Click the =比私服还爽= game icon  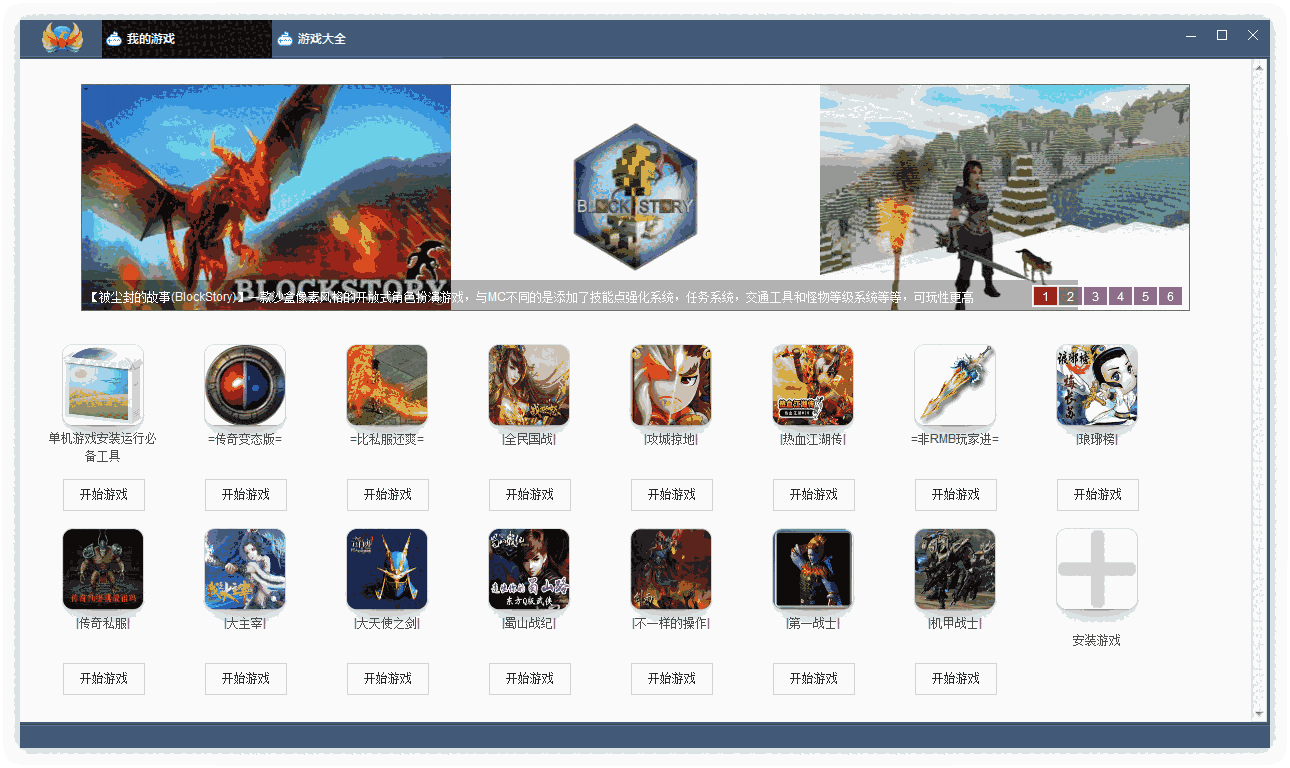point(387,386)
